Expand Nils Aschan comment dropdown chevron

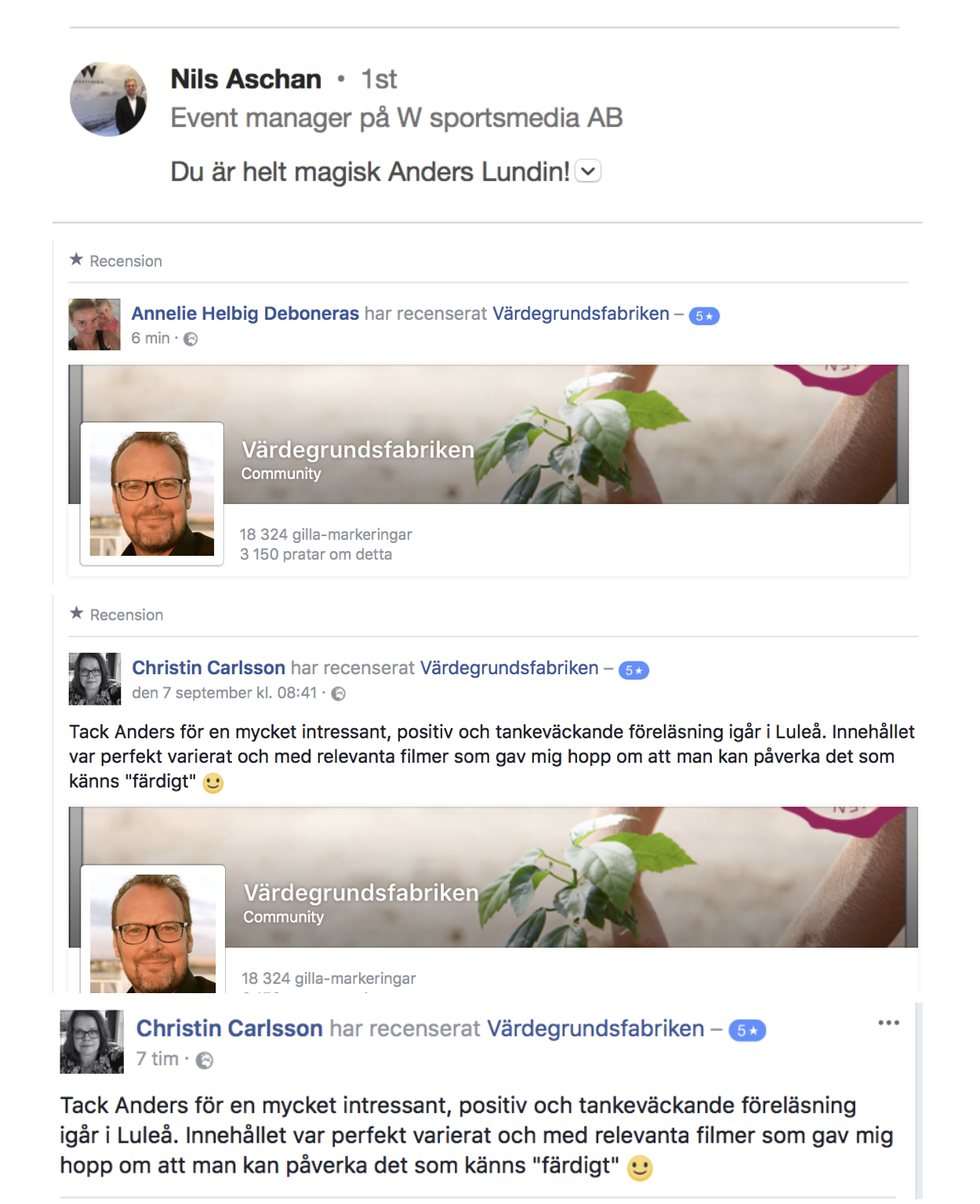pyautogui.click(x=588, y=171)
